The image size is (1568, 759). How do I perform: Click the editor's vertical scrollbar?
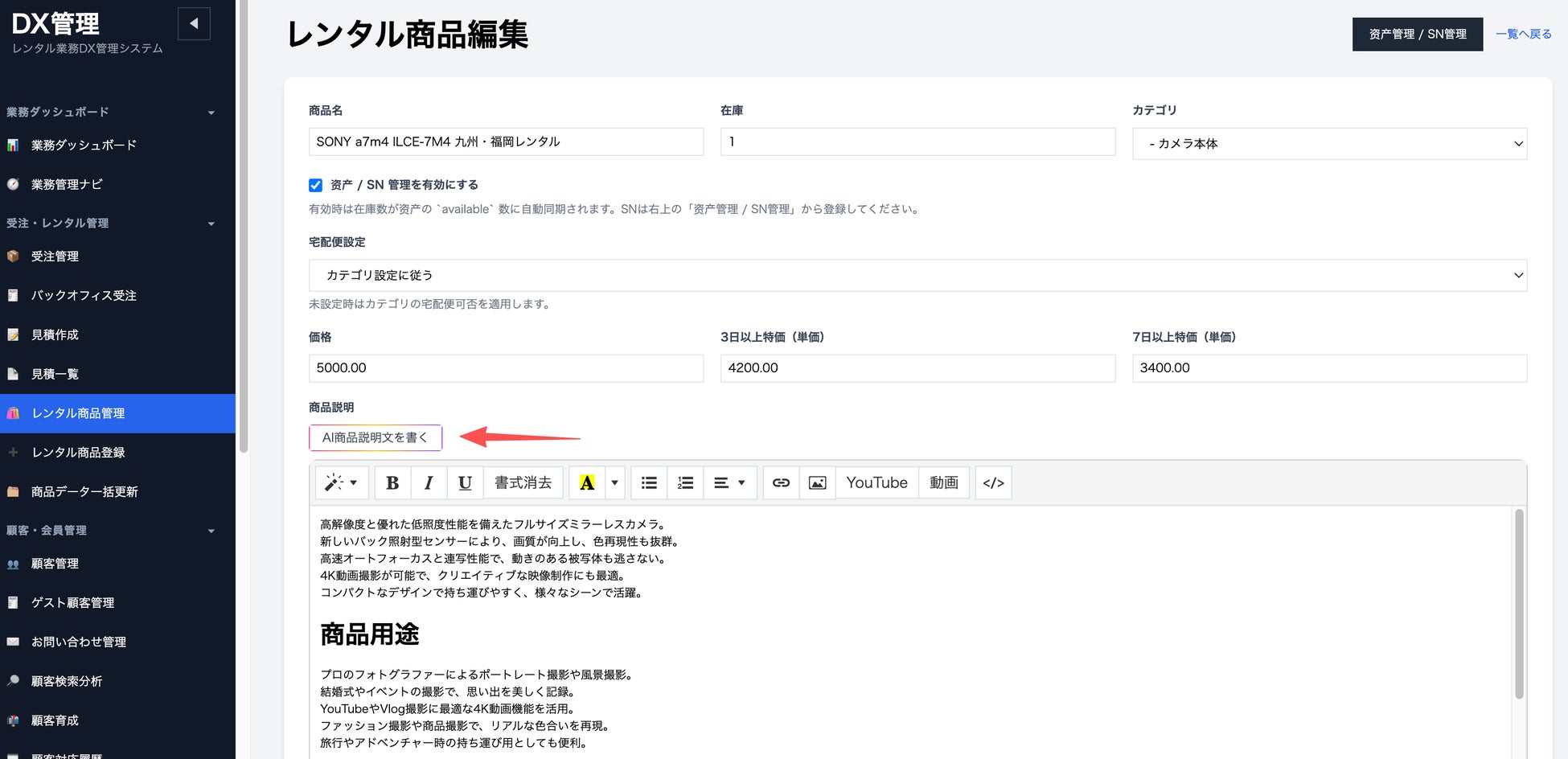click(x=1519, y=603)
